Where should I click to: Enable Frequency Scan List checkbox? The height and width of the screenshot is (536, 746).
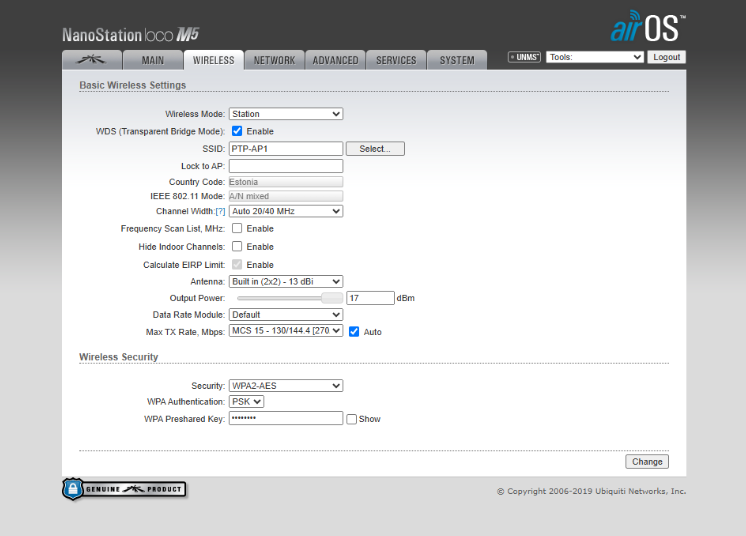(237, 229)
